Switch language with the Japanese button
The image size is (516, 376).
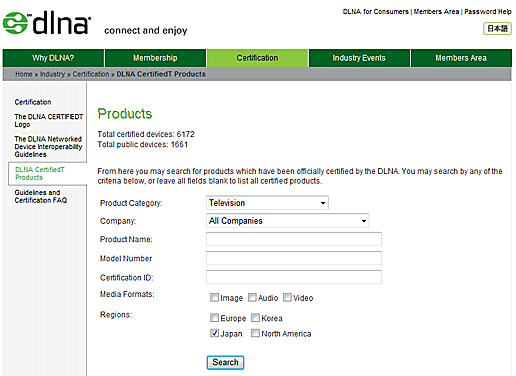[x=497, y=29]
